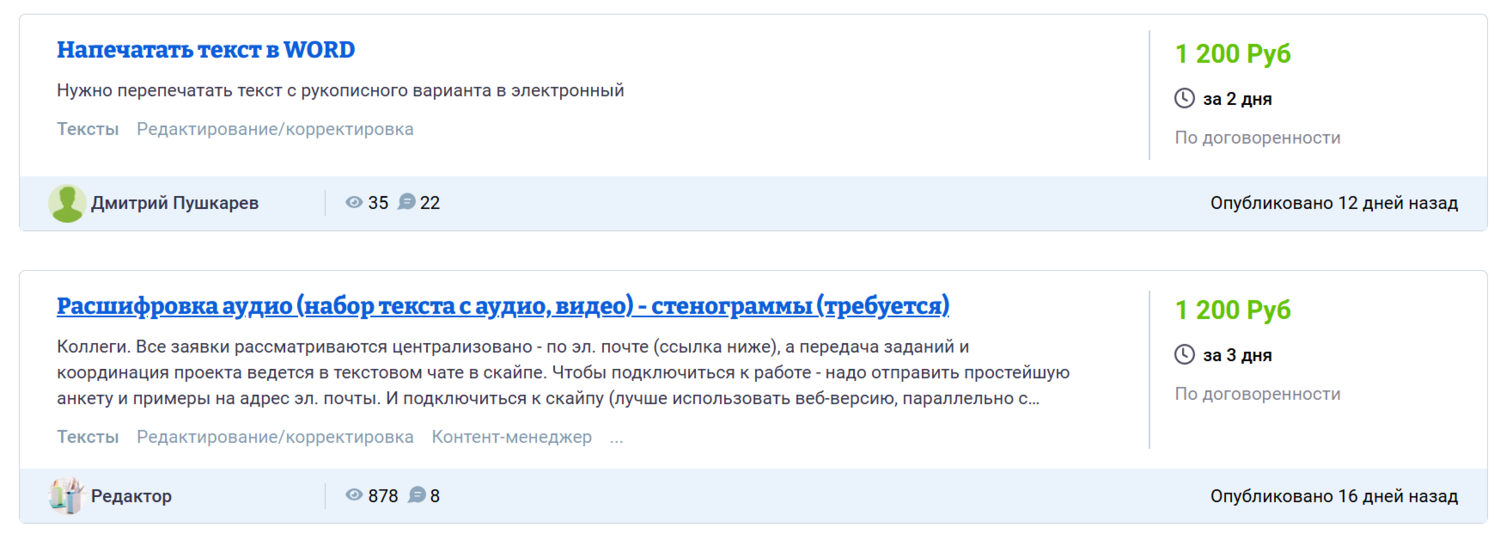
Task: Select 'Редактирование/корректировка' tag in second listing
Action: tap(275, 437)
